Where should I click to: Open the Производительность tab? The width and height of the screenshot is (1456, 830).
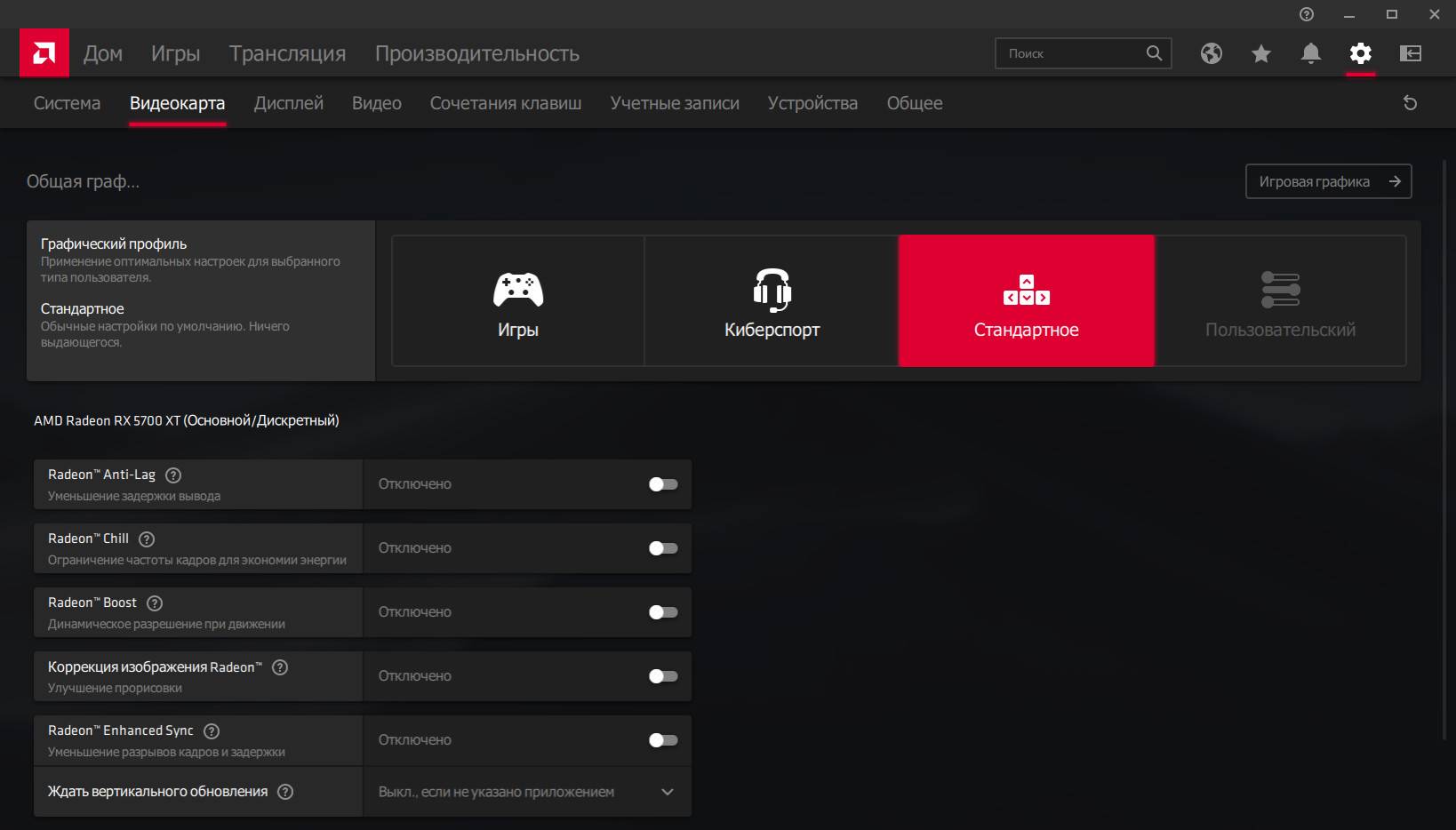[477, 53]
